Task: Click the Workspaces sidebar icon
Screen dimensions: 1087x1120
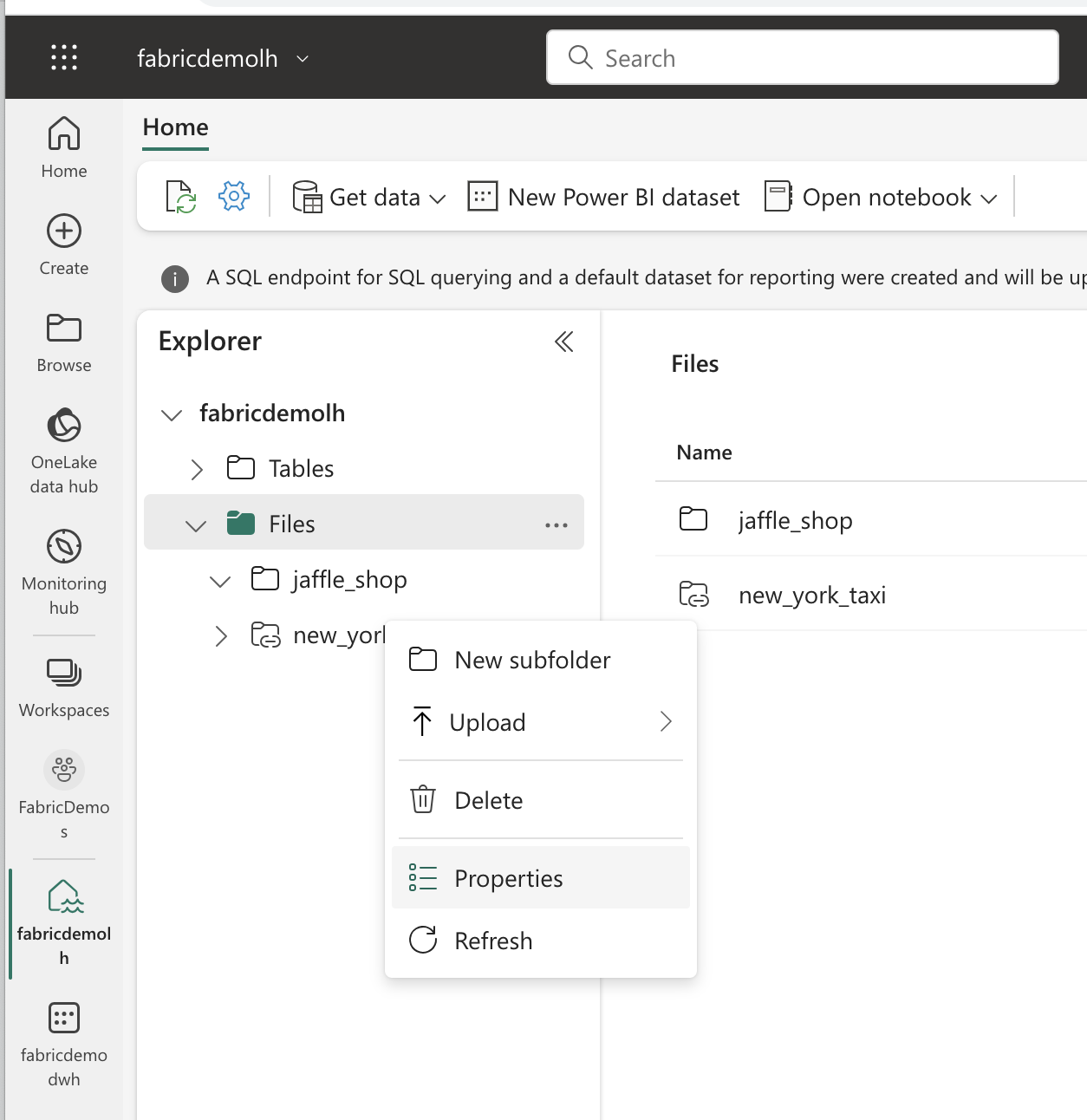Action: [x=63, y=673]
